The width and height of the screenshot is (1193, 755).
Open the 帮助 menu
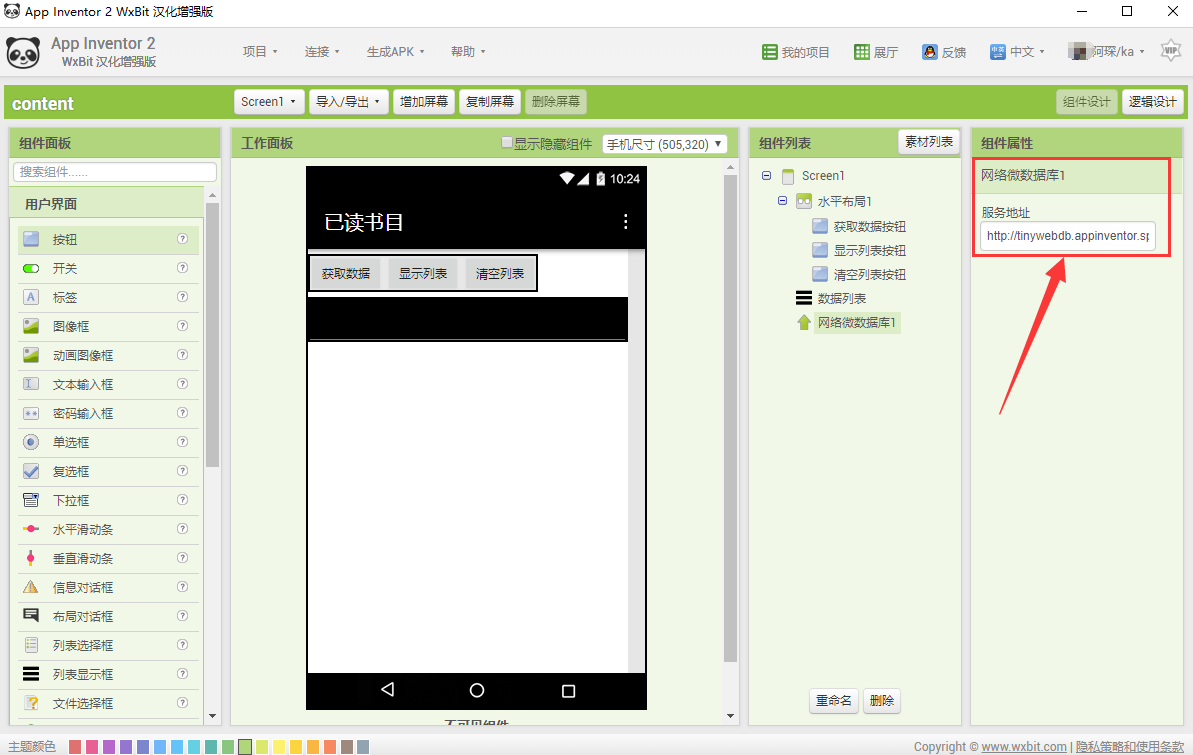(468, 52)
